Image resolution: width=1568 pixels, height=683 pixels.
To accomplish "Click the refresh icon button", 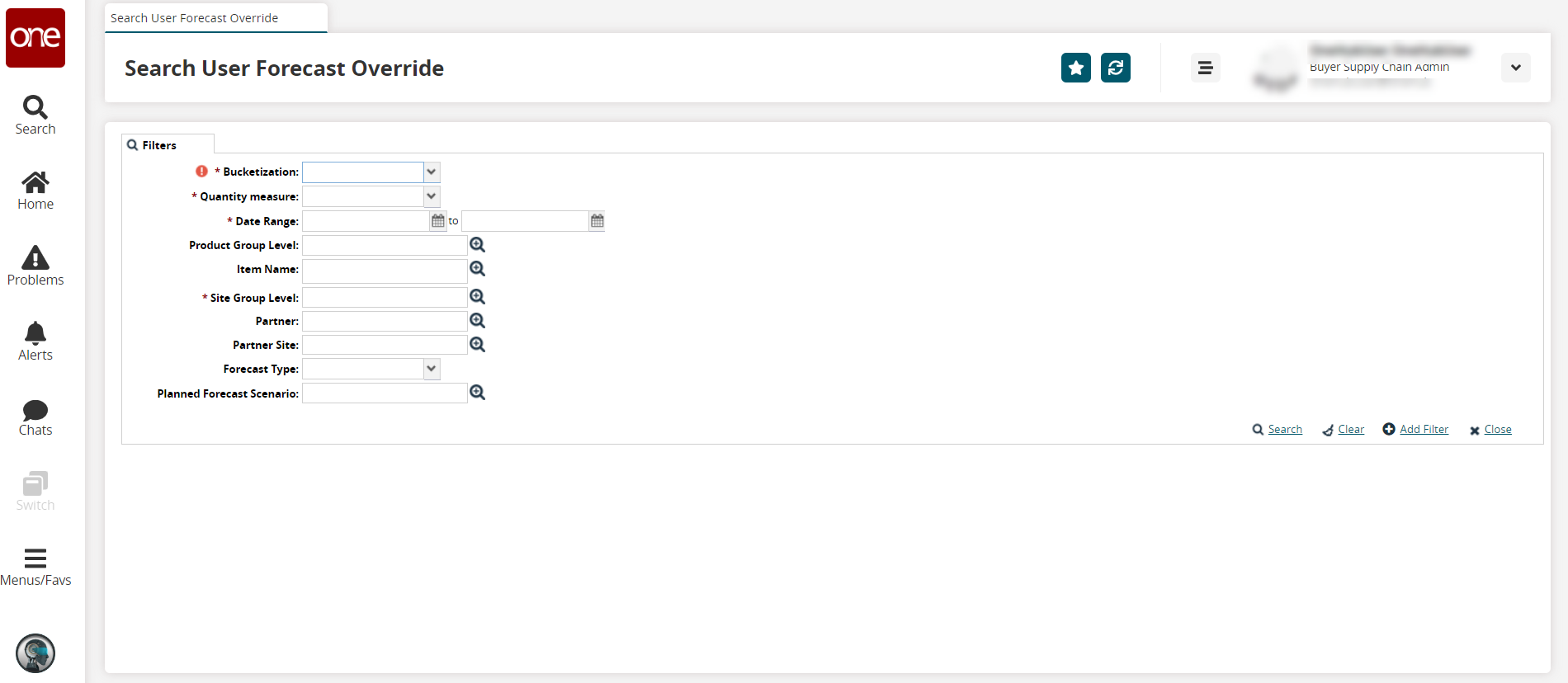I will [x=1115, y=68].
